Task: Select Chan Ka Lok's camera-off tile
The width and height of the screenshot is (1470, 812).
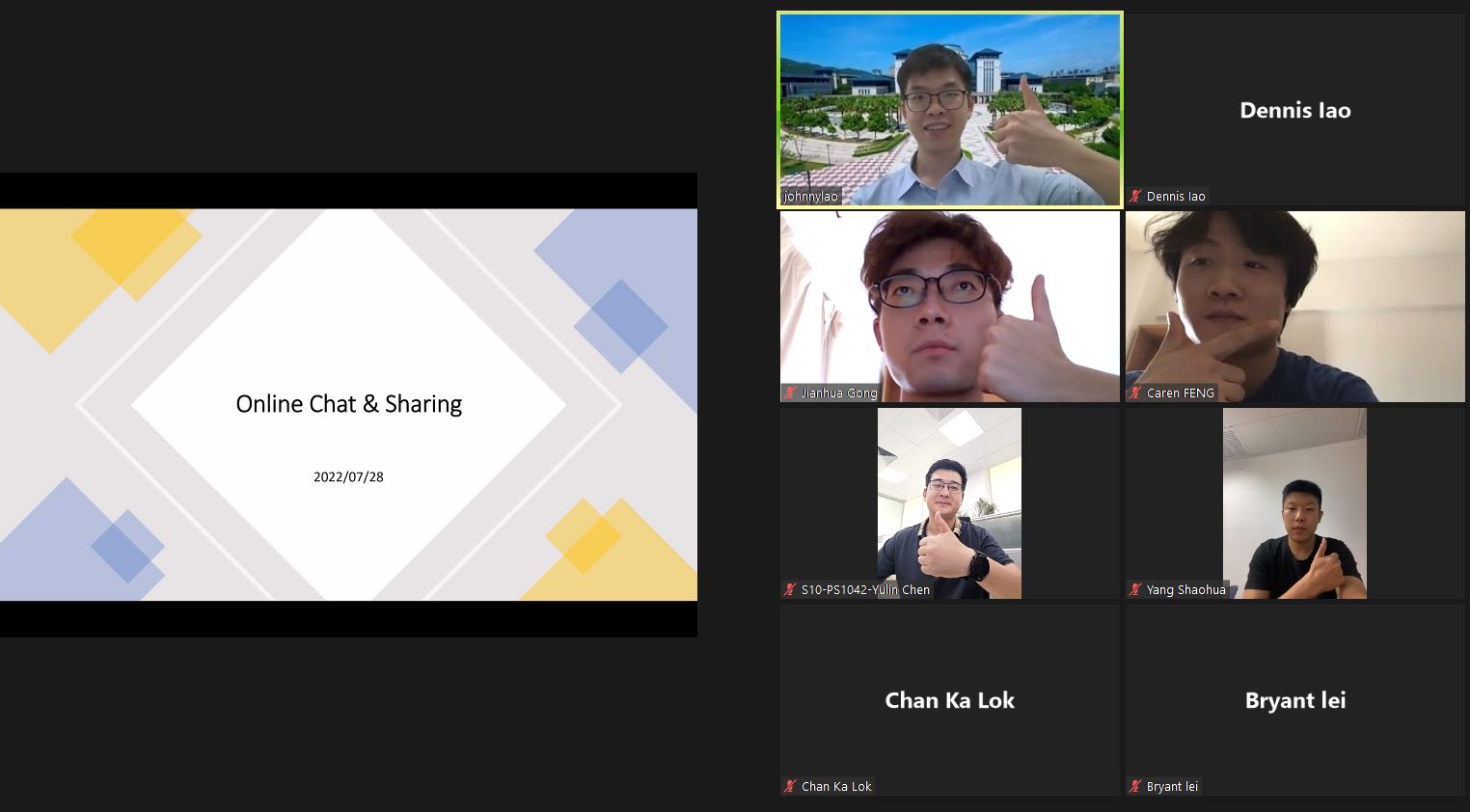Action: click(x=950, y=700)
